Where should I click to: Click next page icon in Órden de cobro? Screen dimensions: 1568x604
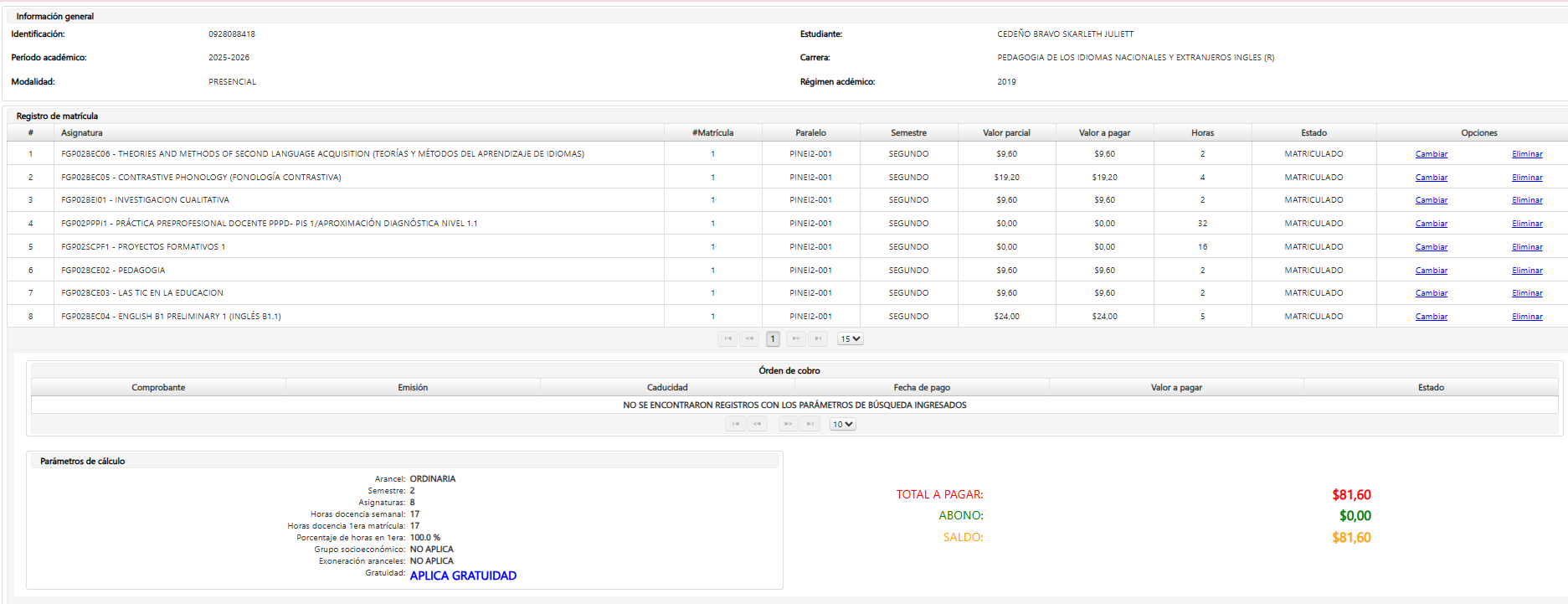click(788, 425)
